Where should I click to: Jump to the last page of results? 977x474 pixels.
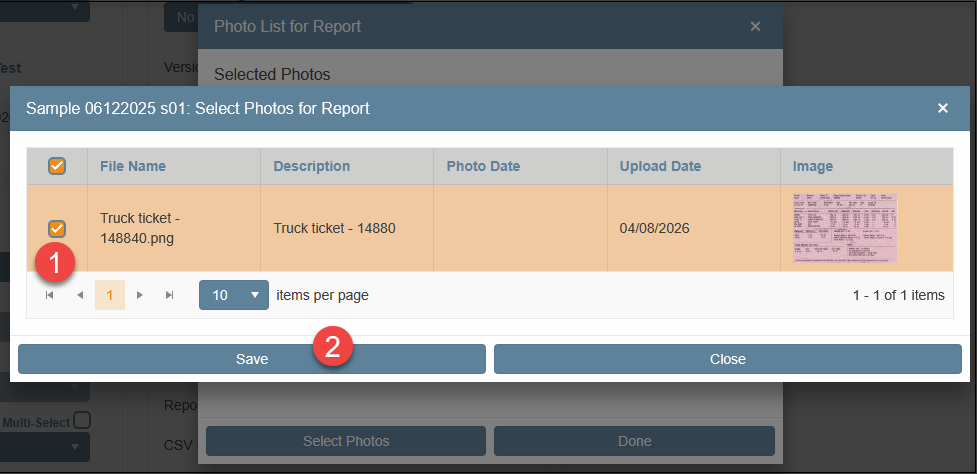(170, 295)
